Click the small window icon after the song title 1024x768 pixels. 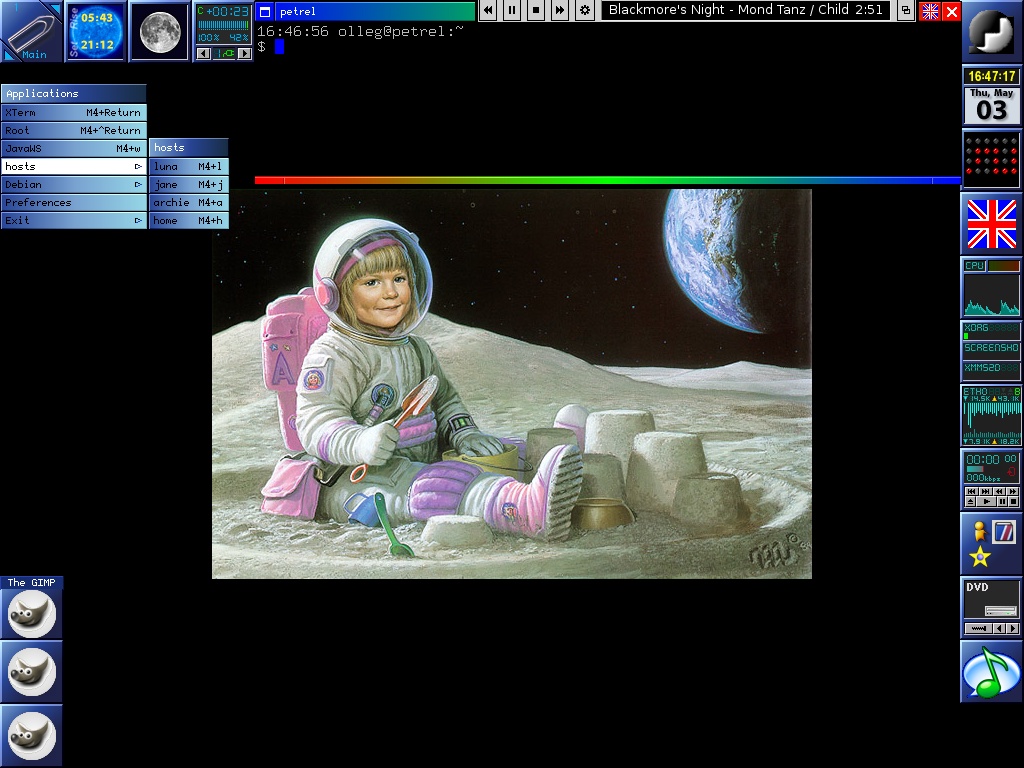tap(906, 10)
